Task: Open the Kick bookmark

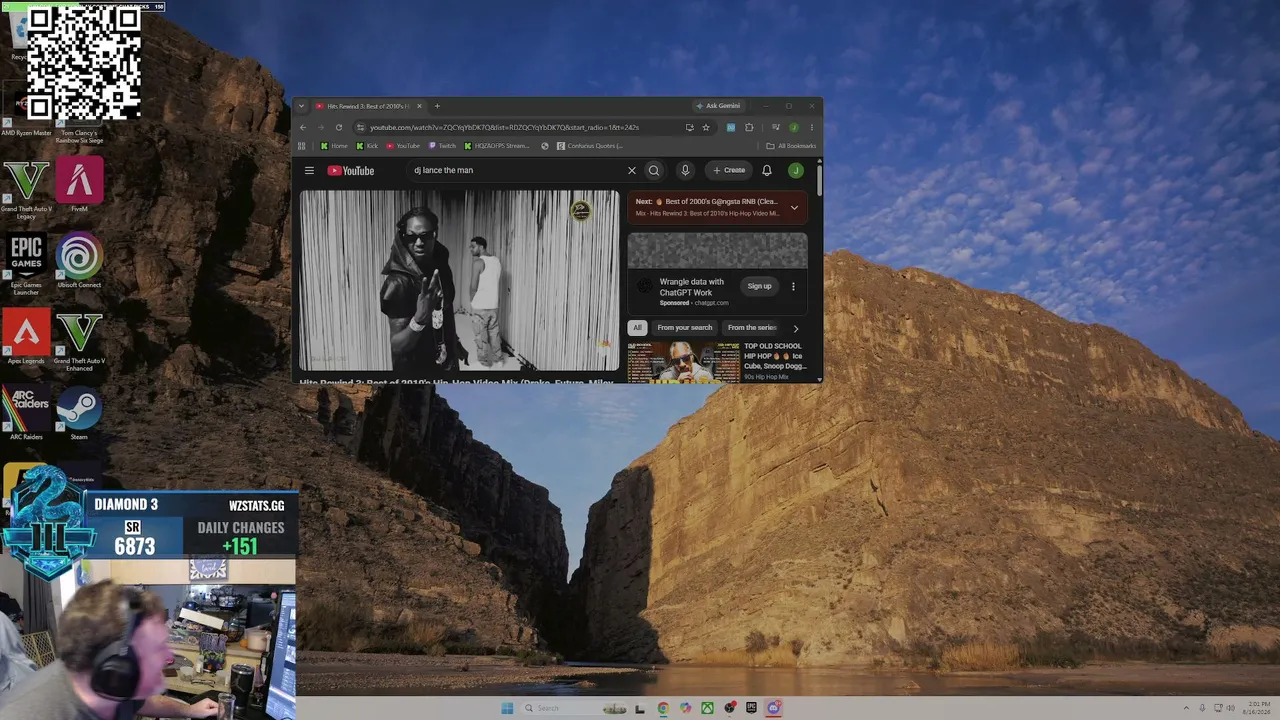Action: click(367, 146)
